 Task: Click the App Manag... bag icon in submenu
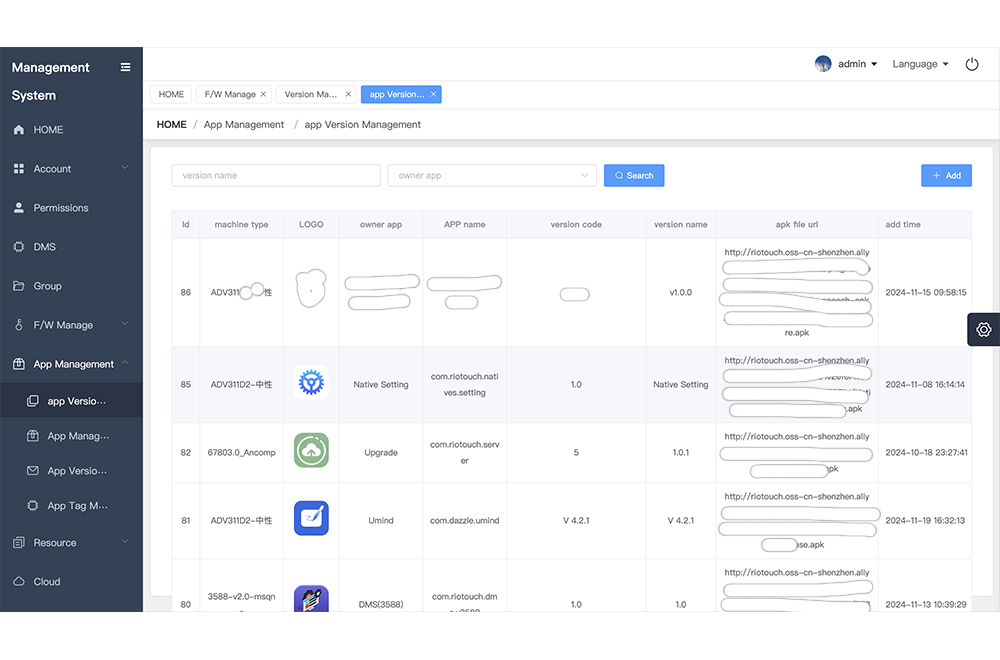coord(33,436)
